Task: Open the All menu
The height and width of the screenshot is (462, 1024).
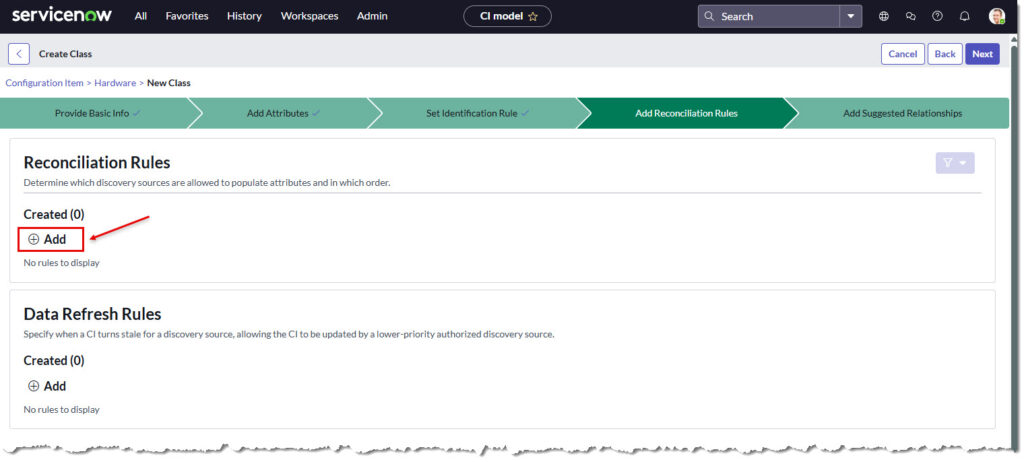Action: pyautogui.click(x=141, y=16)
